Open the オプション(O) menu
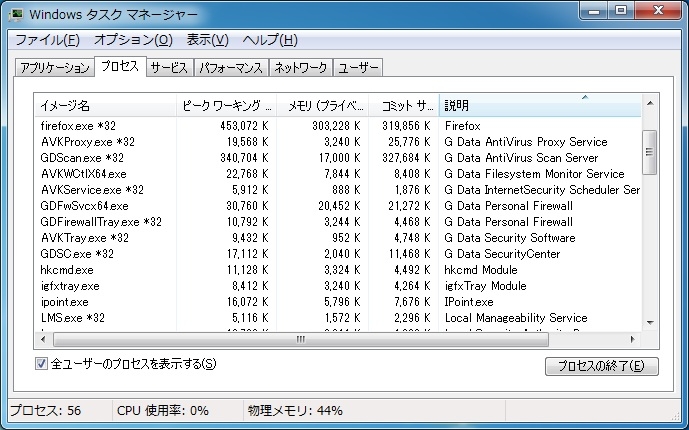The height and width of the screenshot is (430, 689). tap(133, 40)
